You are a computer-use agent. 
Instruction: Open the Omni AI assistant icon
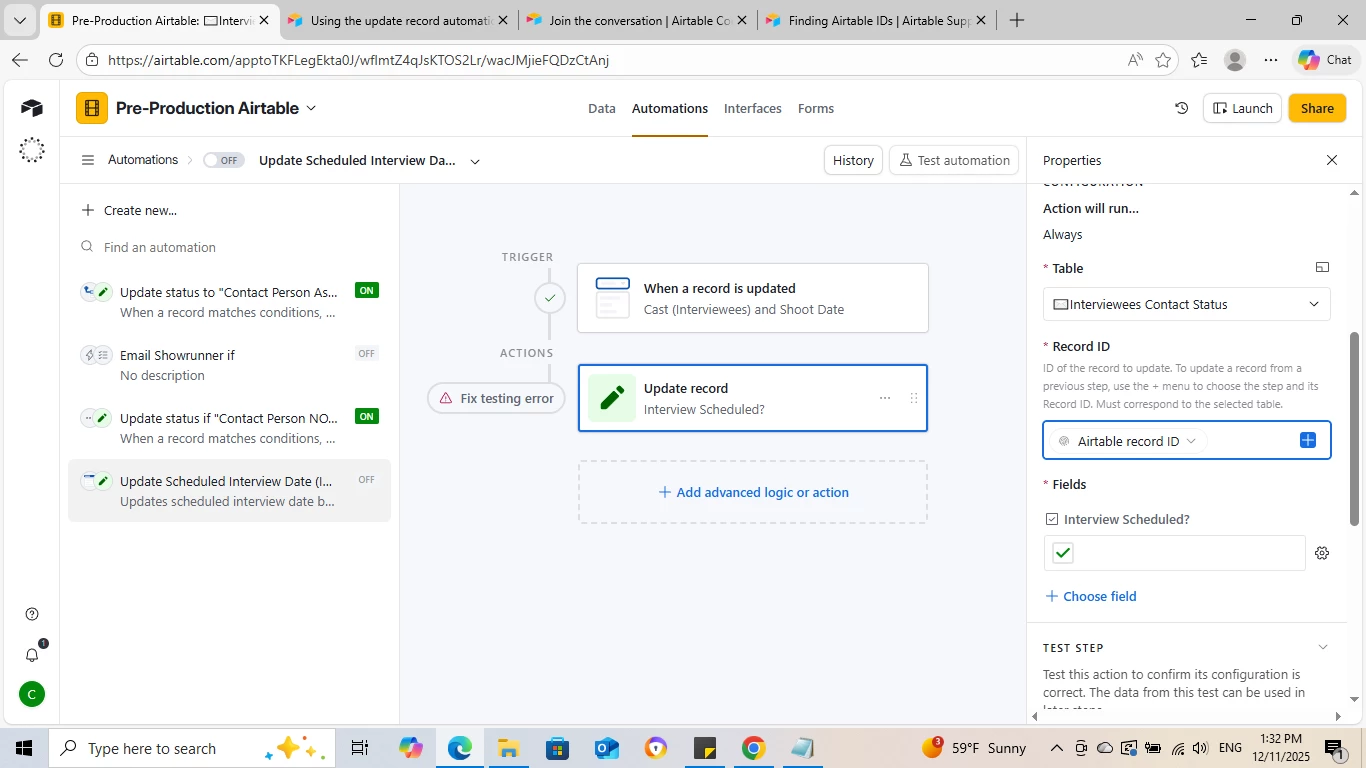point(32,150)
